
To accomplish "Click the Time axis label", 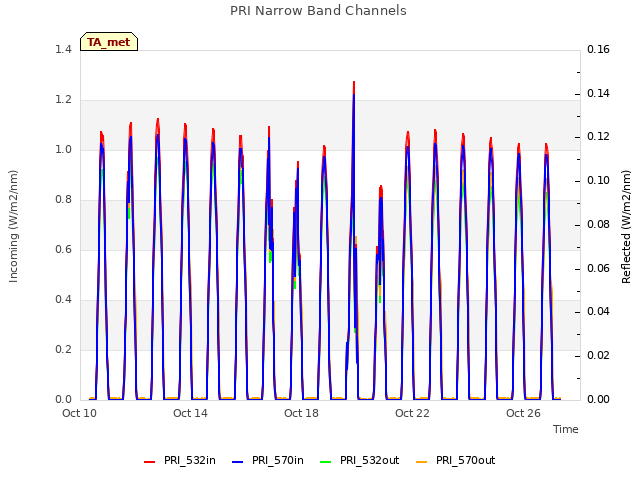I will (566, 429).
